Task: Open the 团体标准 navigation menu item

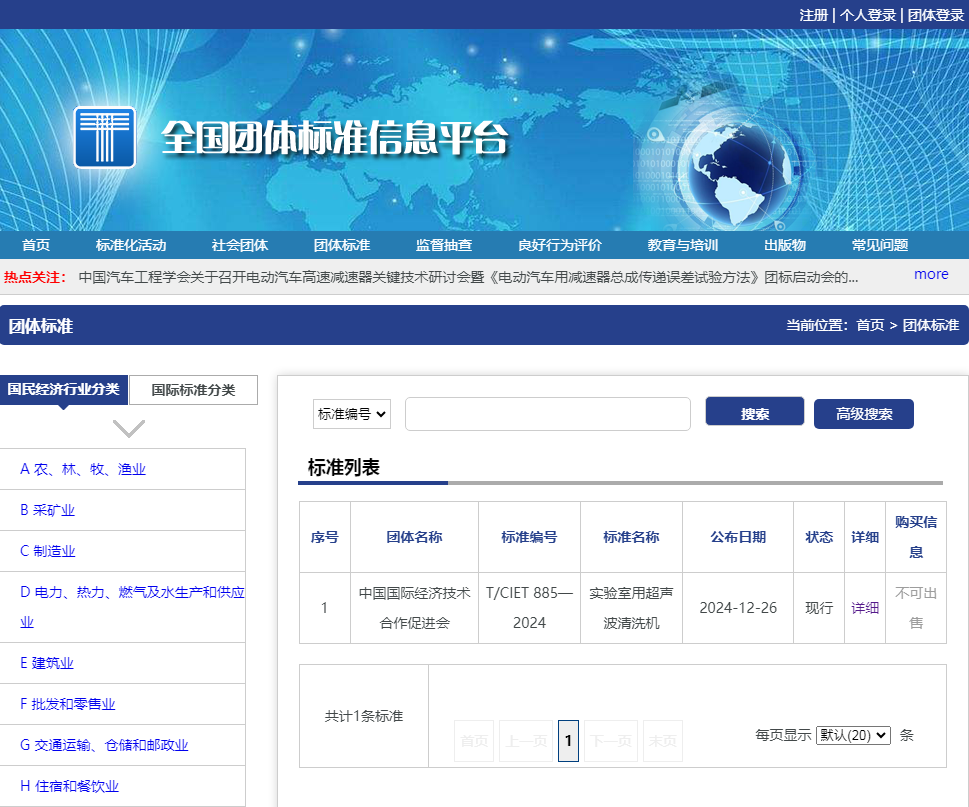Action: 342,245
